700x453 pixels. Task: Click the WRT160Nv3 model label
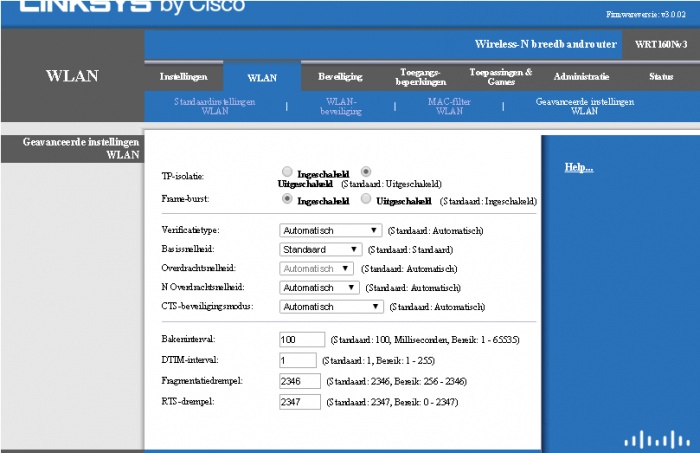(x=661, y=44)
